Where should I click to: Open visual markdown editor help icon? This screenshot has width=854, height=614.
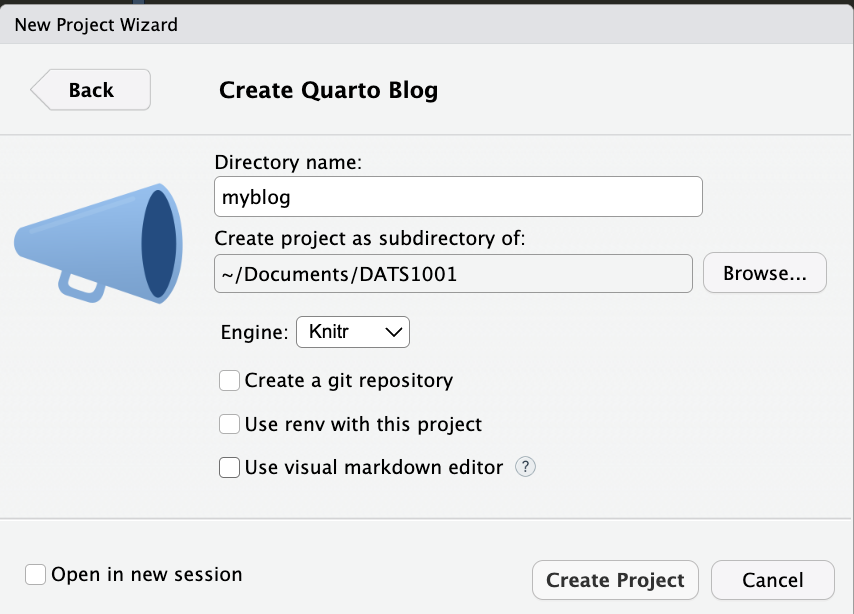pyautogui.click(x=526, y=467)
